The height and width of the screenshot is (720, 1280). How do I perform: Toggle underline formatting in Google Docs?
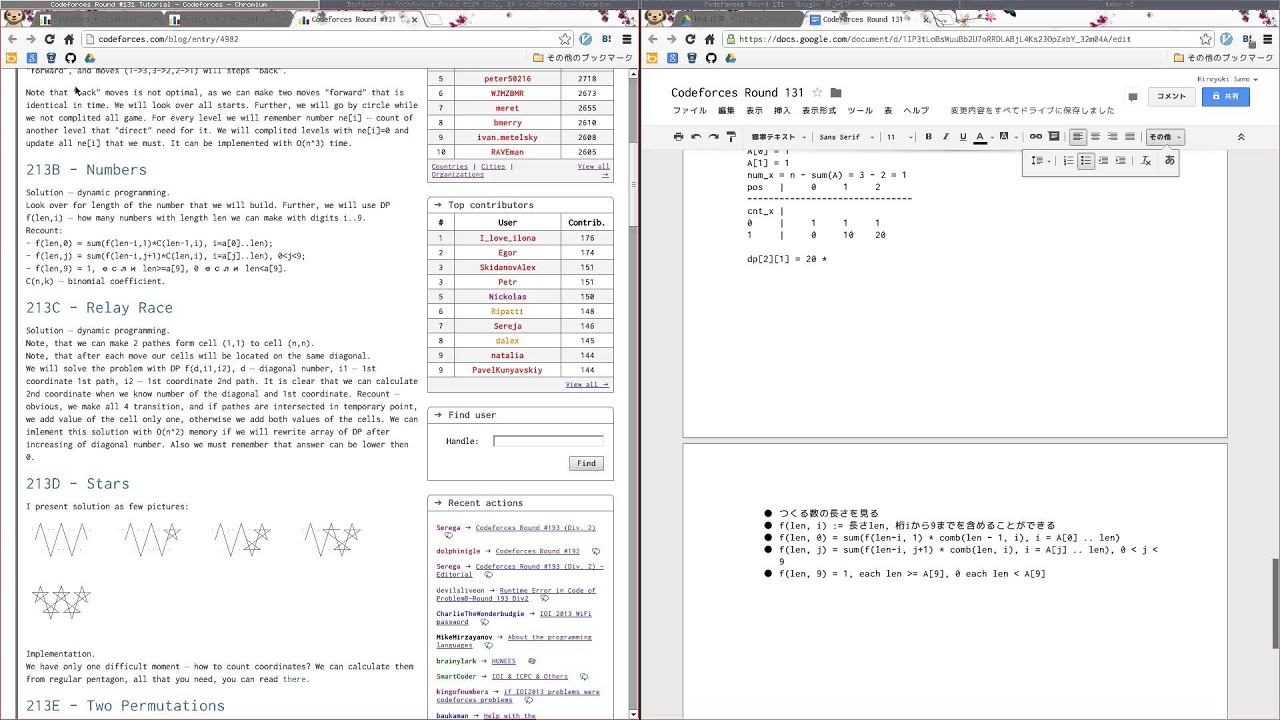(963, 137)
